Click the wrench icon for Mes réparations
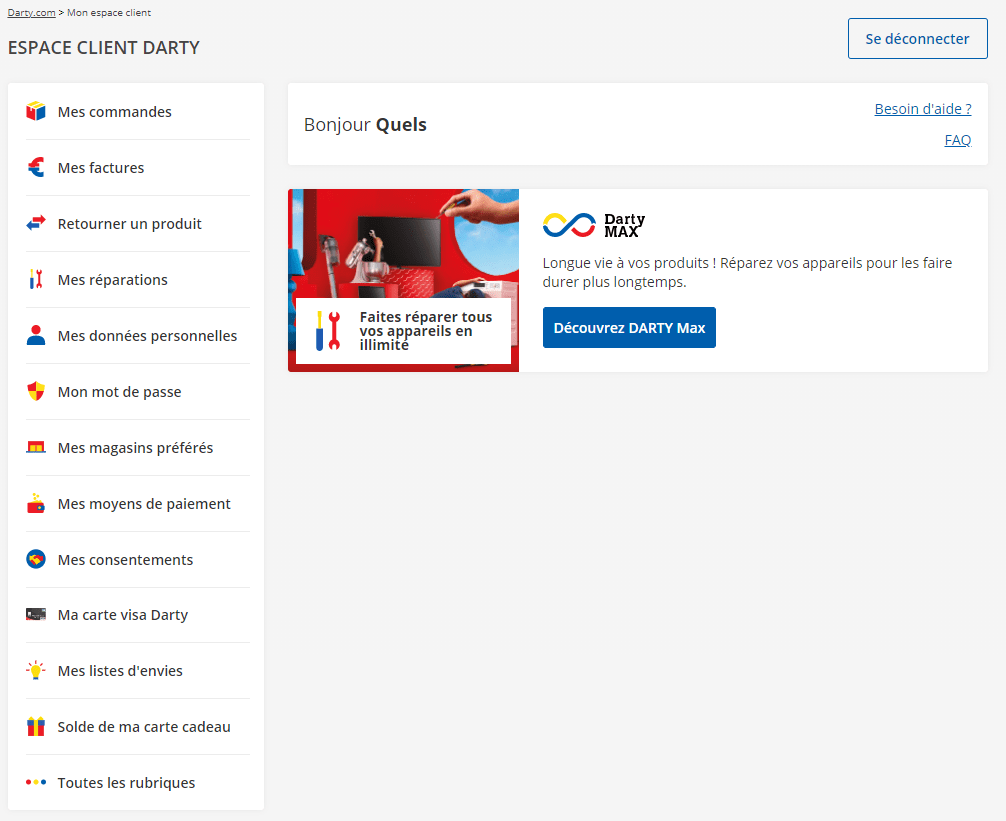The height and width of the screenshot is (821, 1006). (x=36, y=280)
